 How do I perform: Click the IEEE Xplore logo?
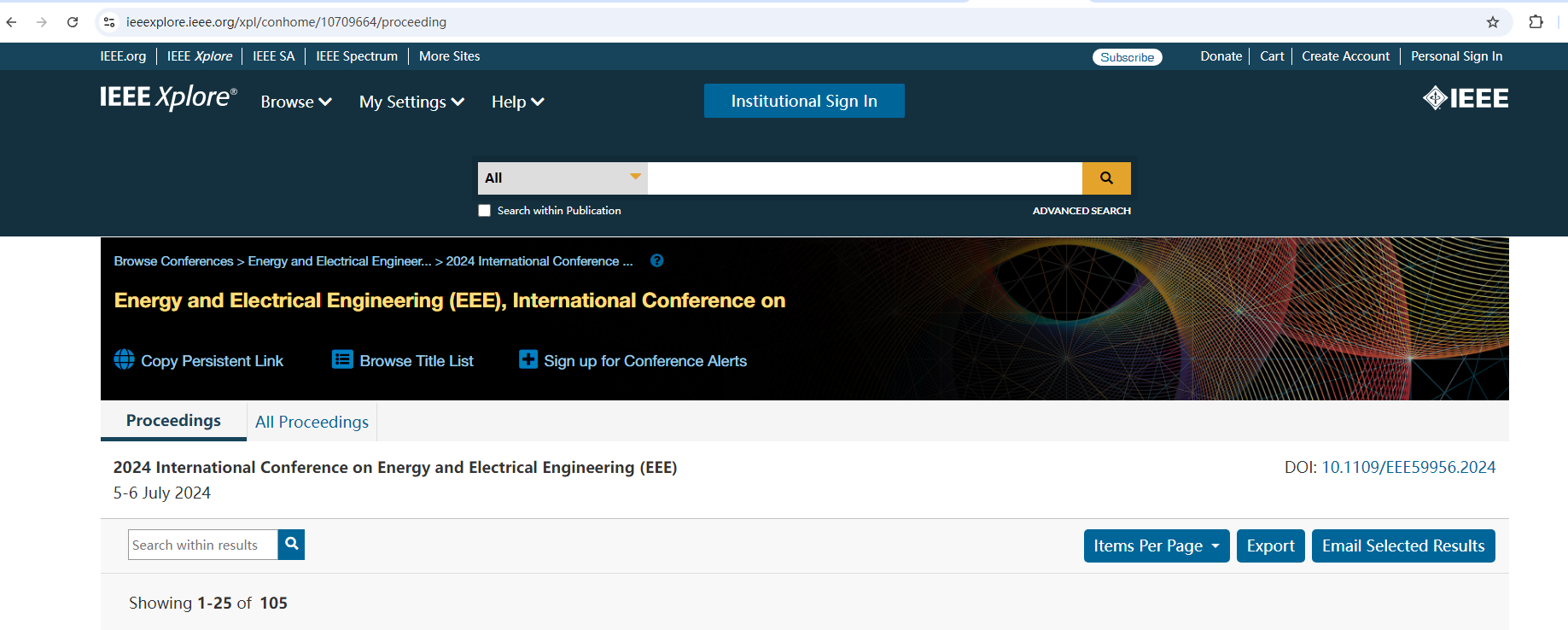pyautogui.click(x=168, y=97)
